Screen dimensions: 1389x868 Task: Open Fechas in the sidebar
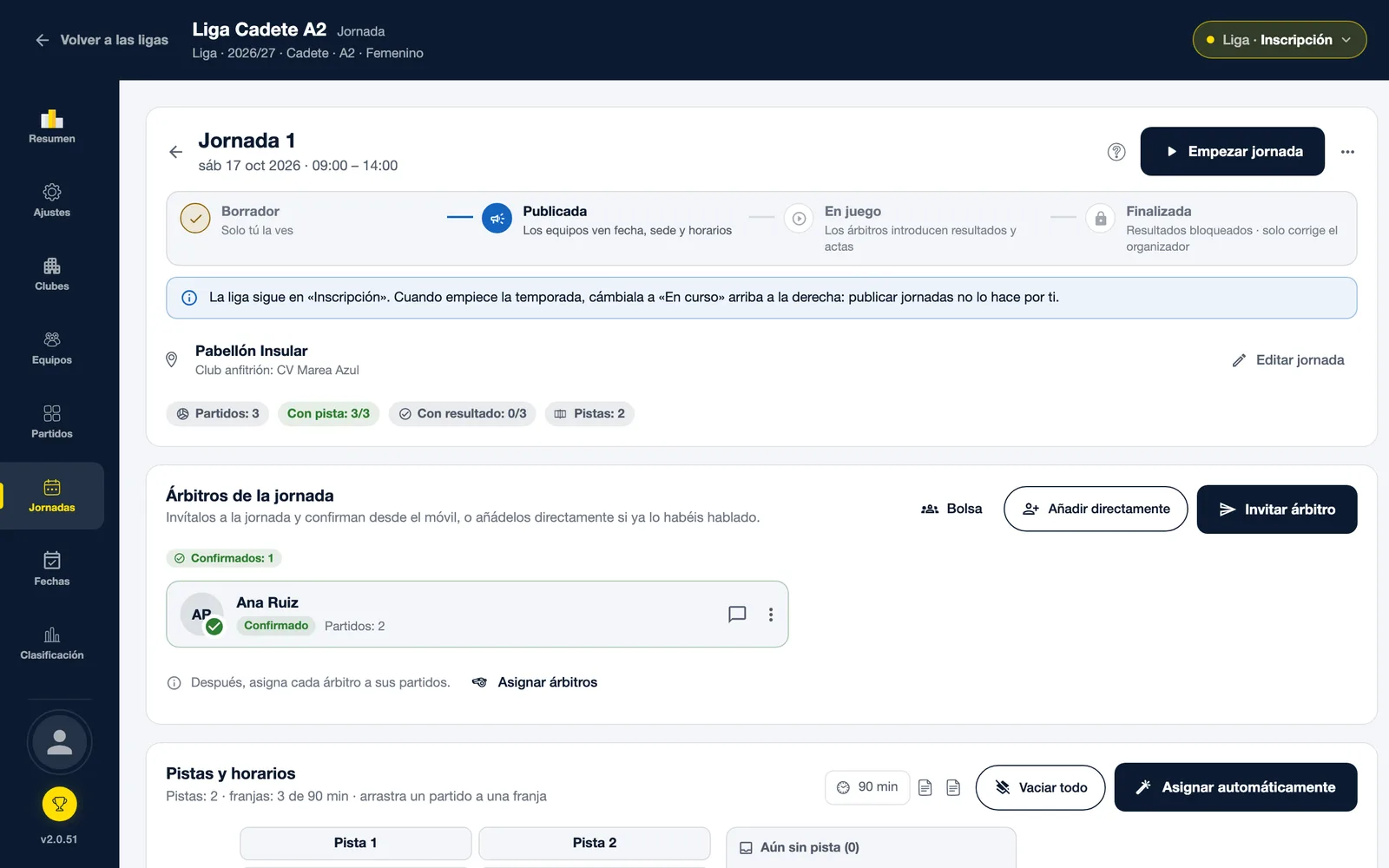[x=52, y=569]
